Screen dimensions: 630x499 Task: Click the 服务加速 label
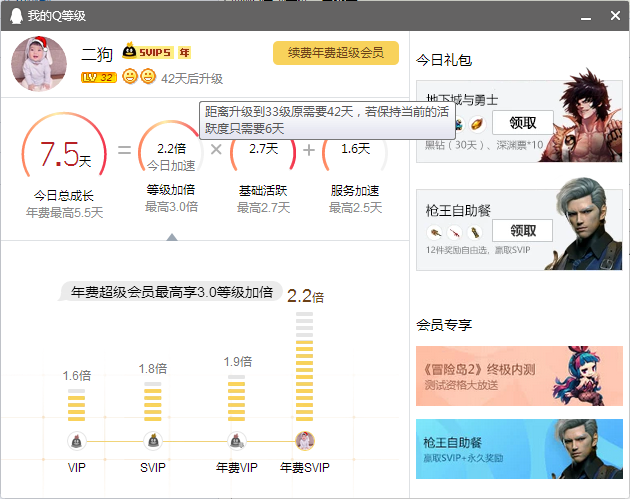click(x=355, y=191)
